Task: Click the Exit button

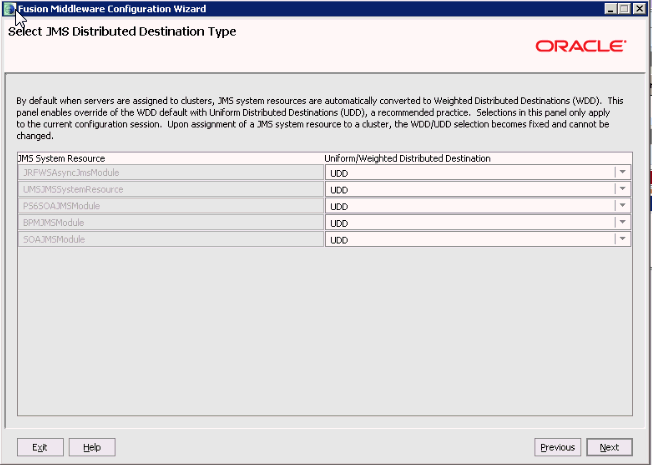Action: 41,447
